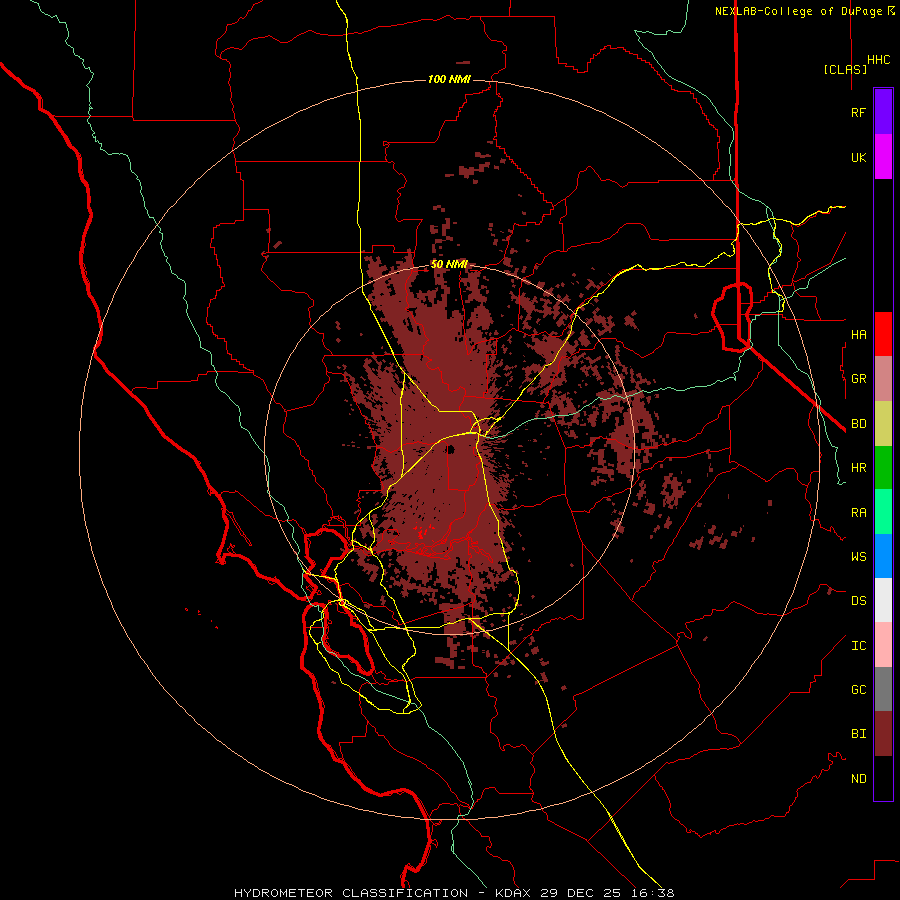Viewport: 900px width, 900px height.
Task: Click the UK magenta legend color block
Action: point(883,157)
